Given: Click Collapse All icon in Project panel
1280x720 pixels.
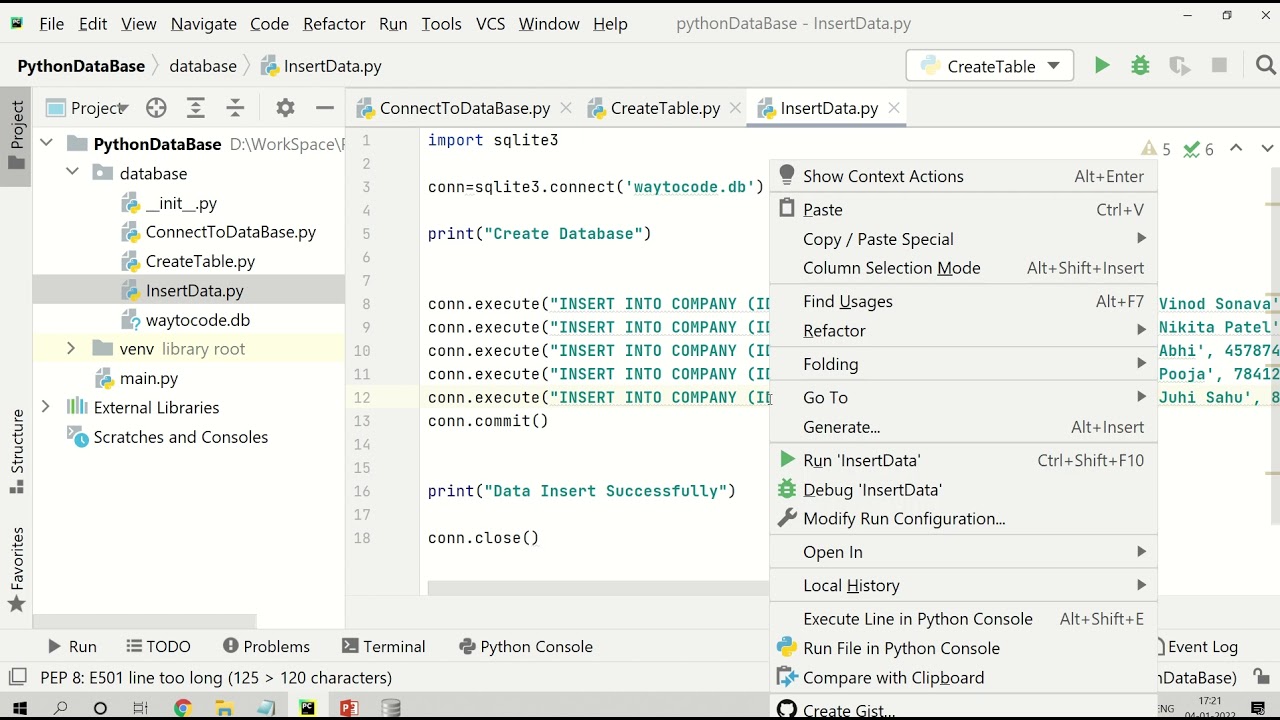Looking at the screenshot, I should [235, 108].
